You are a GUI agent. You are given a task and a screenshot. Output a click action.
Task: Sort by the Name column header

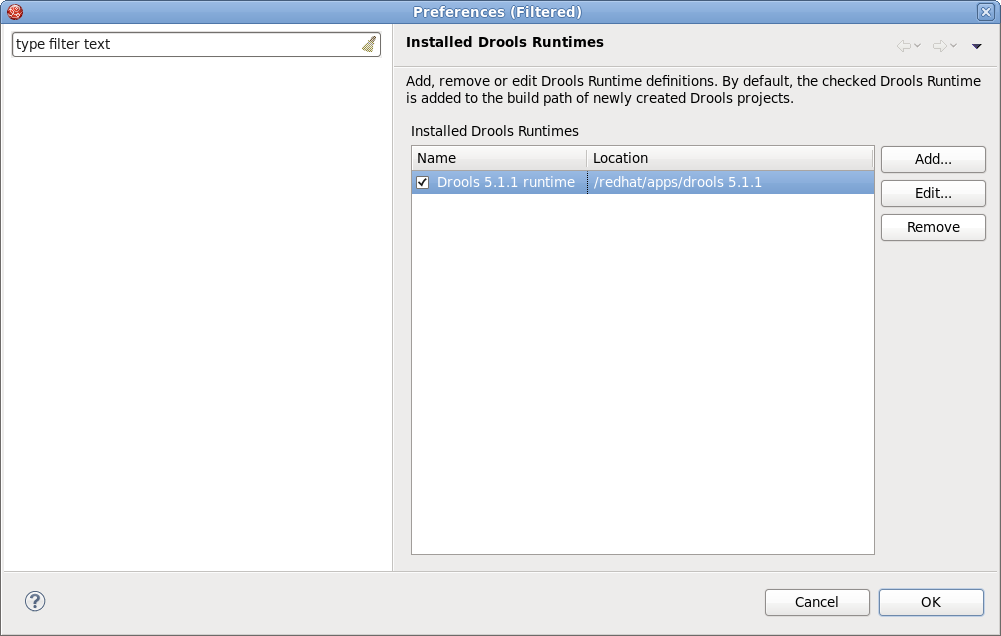tap(499, 158)
